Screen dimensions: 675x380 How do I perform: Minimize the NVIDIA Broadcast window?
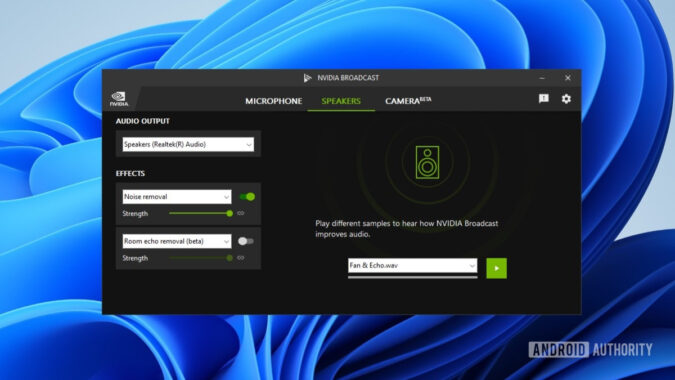point(542,78)
